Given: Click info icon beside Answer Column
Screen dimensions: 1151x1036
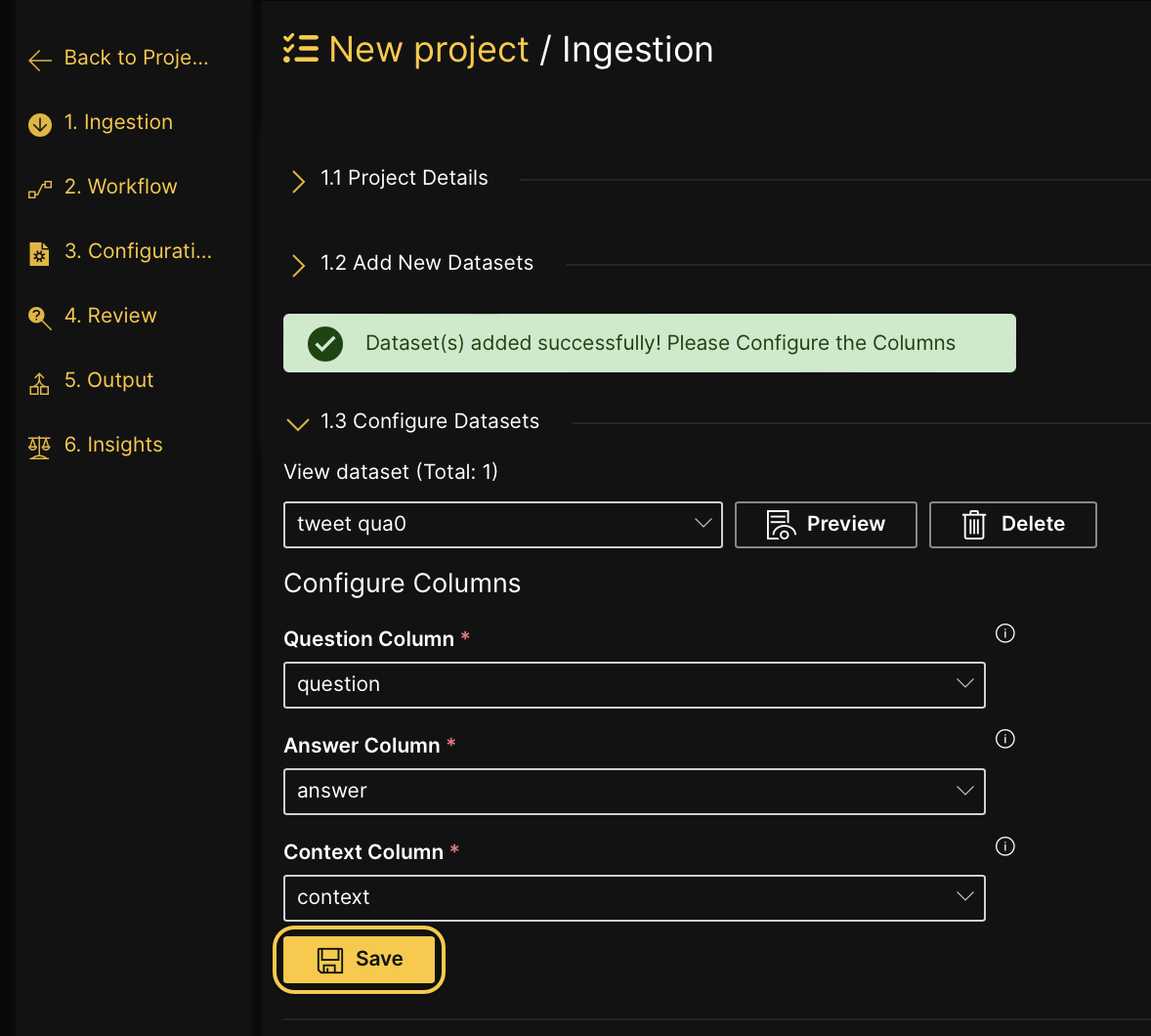Looking at the screenshot, I should pos(1004,739).
